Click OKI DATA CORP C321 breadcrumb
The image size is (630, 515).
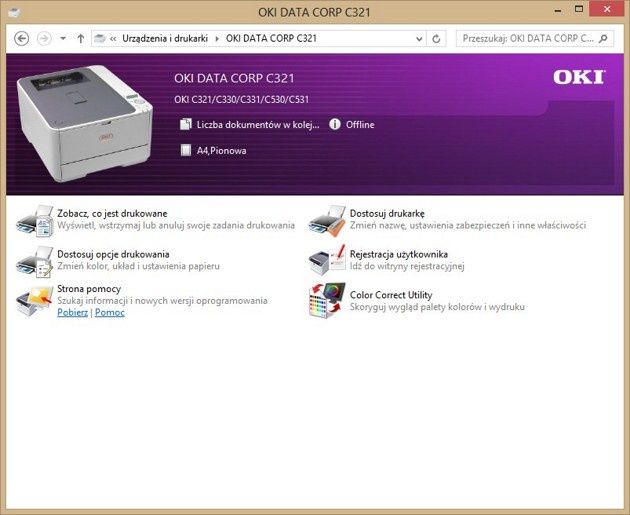coord(271,39)
